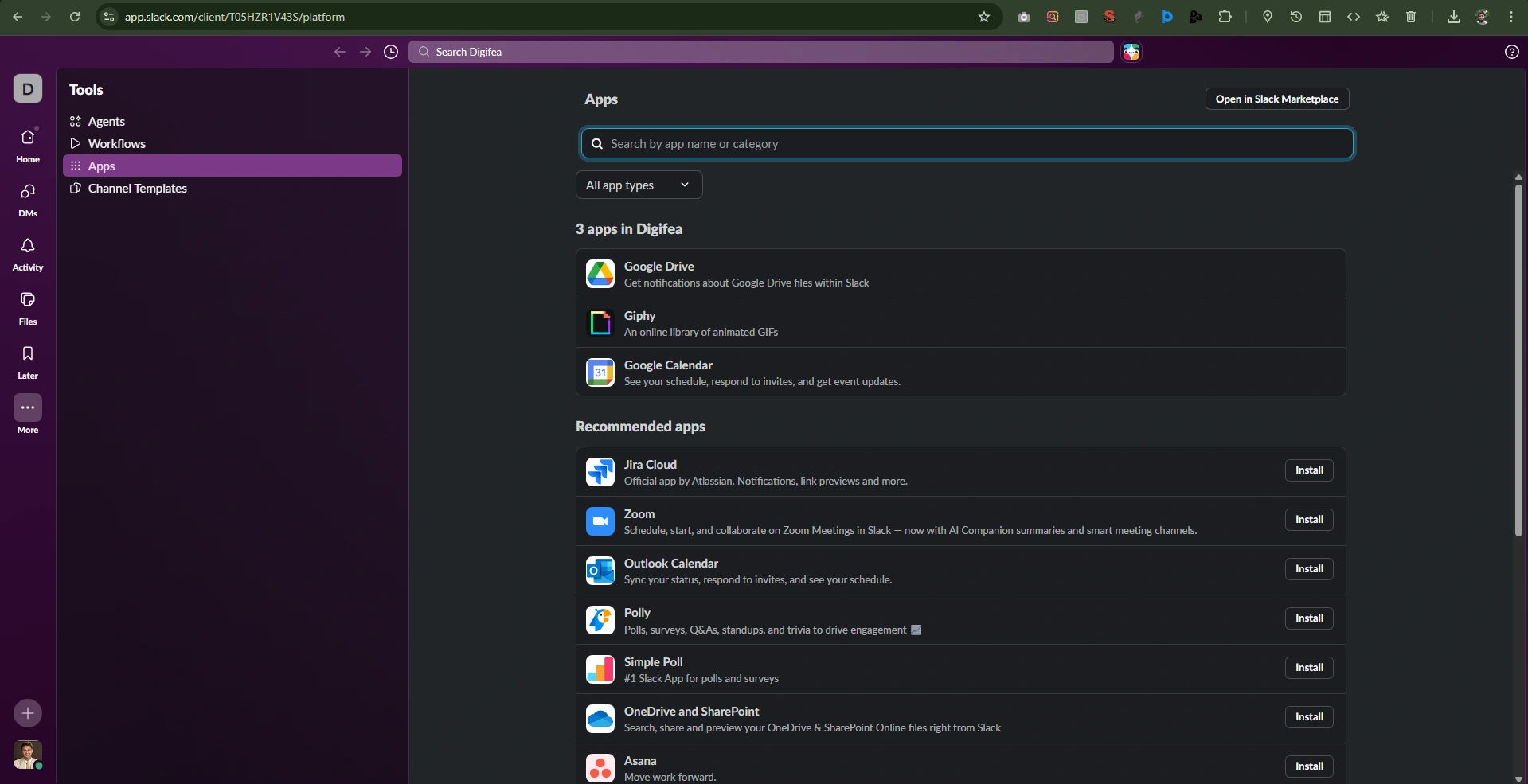Click the Simple Poll title text
Screen dimensions: 1528x784
pos(654,662)
